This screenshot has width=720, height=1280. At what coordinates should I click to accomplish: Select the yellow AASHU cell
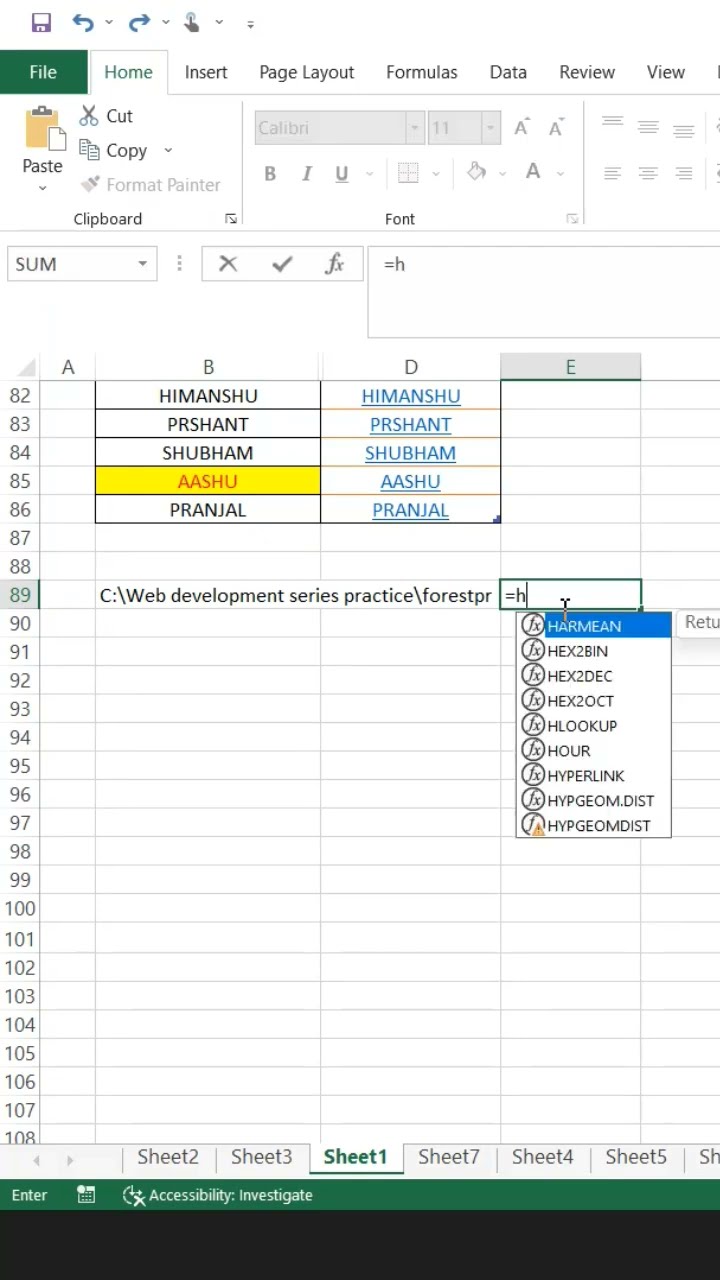tap(208, 481)
